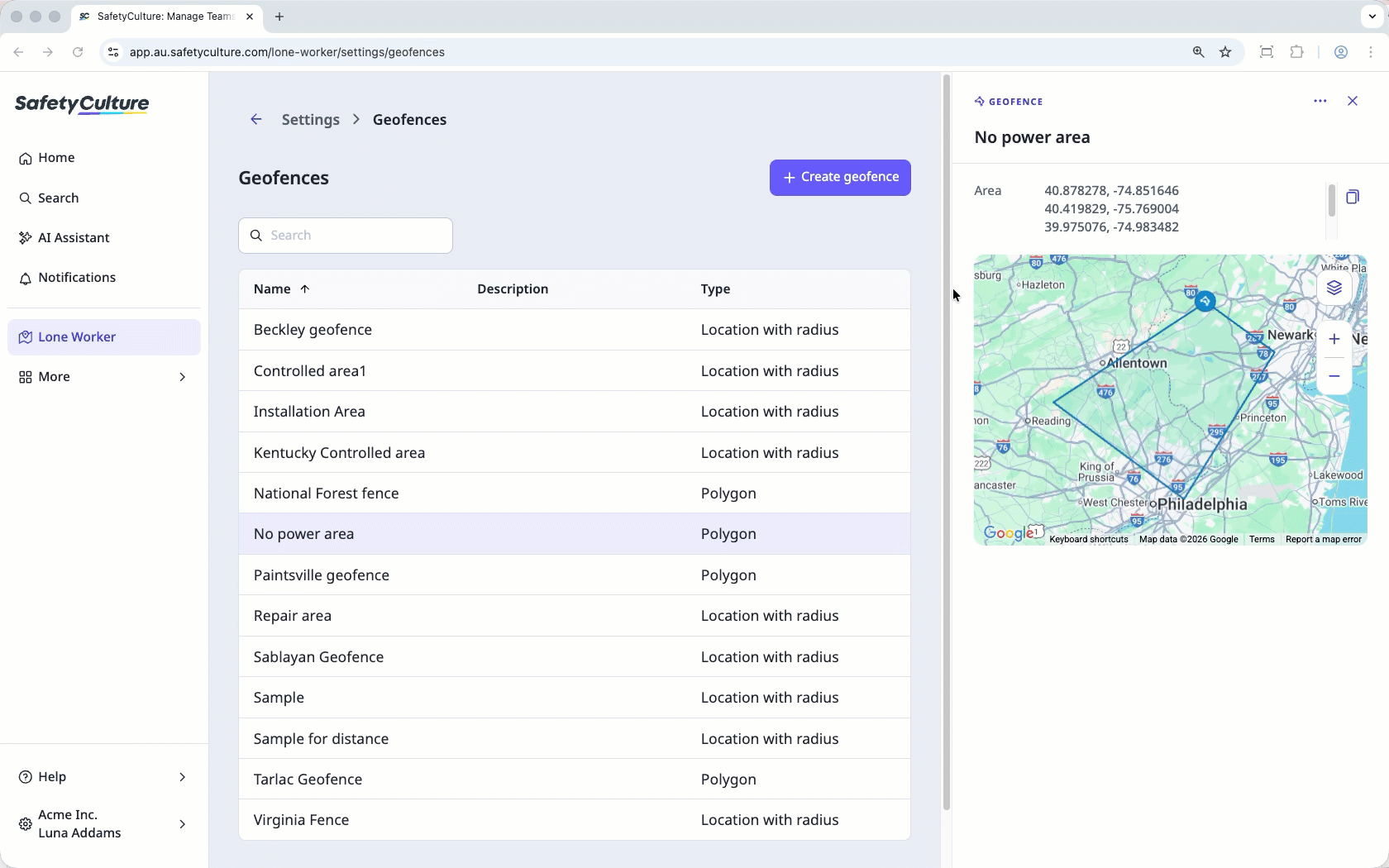1389x868 pixels.
Task: Select the National Forest fence row
Action: point(575,494)
